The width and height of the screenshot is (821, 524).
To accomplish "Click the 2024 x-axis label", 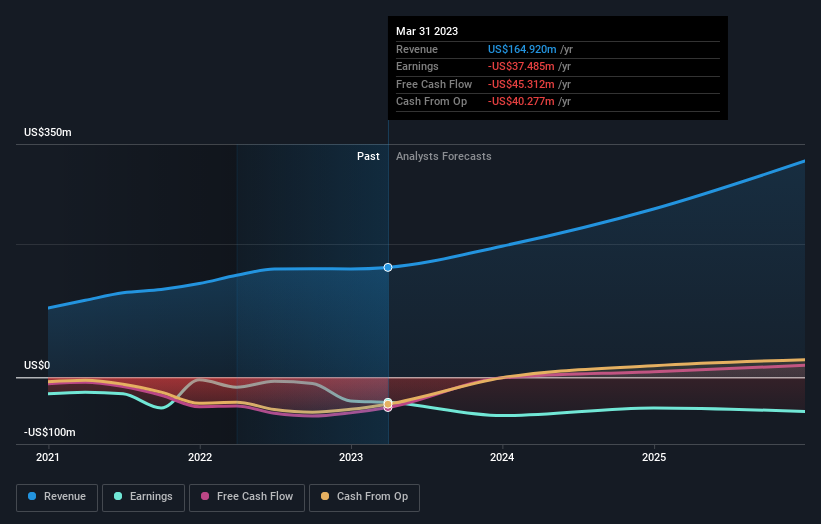I will (x=502, y=457).
